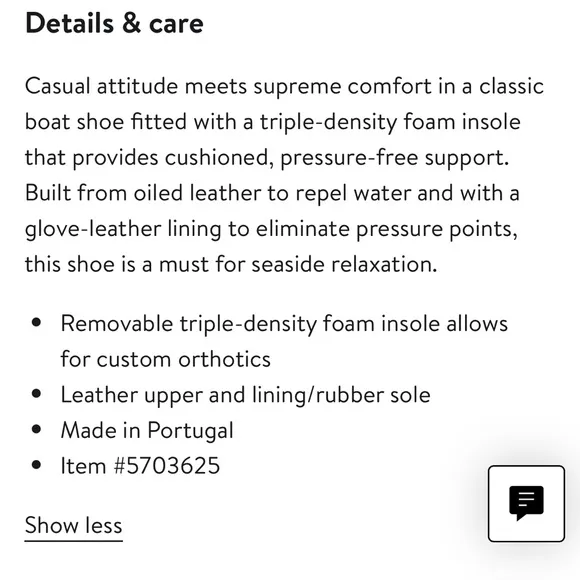580x580 pixels.
Task: Click the 'Built from oiled leather' text line
Action: coord(272,193)
